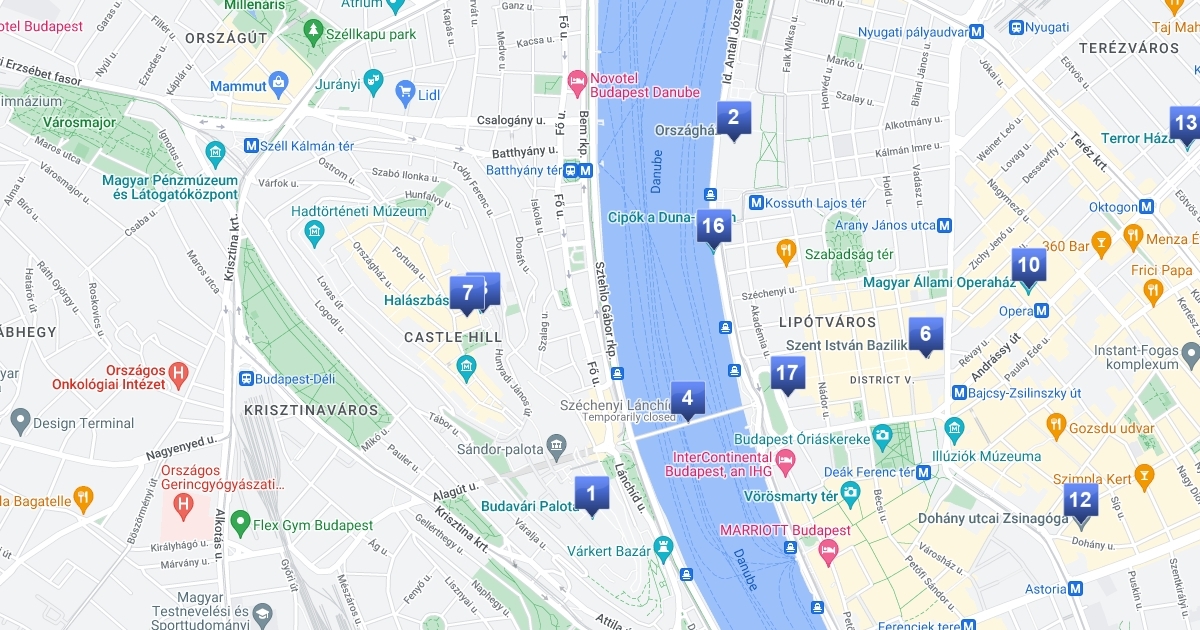This screenshot has height=630, width=1200.
Task: Click the Lidl shopping cart icon
Action: tap(404, 94)
